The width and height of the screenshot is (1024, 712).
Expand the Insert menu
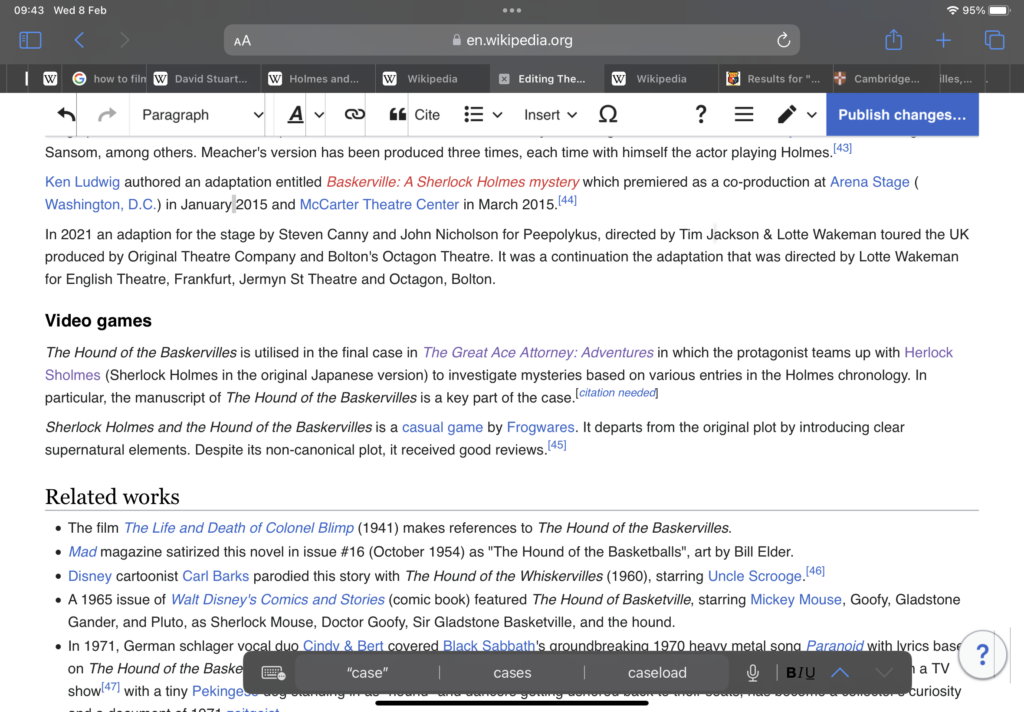pos(550,115)
